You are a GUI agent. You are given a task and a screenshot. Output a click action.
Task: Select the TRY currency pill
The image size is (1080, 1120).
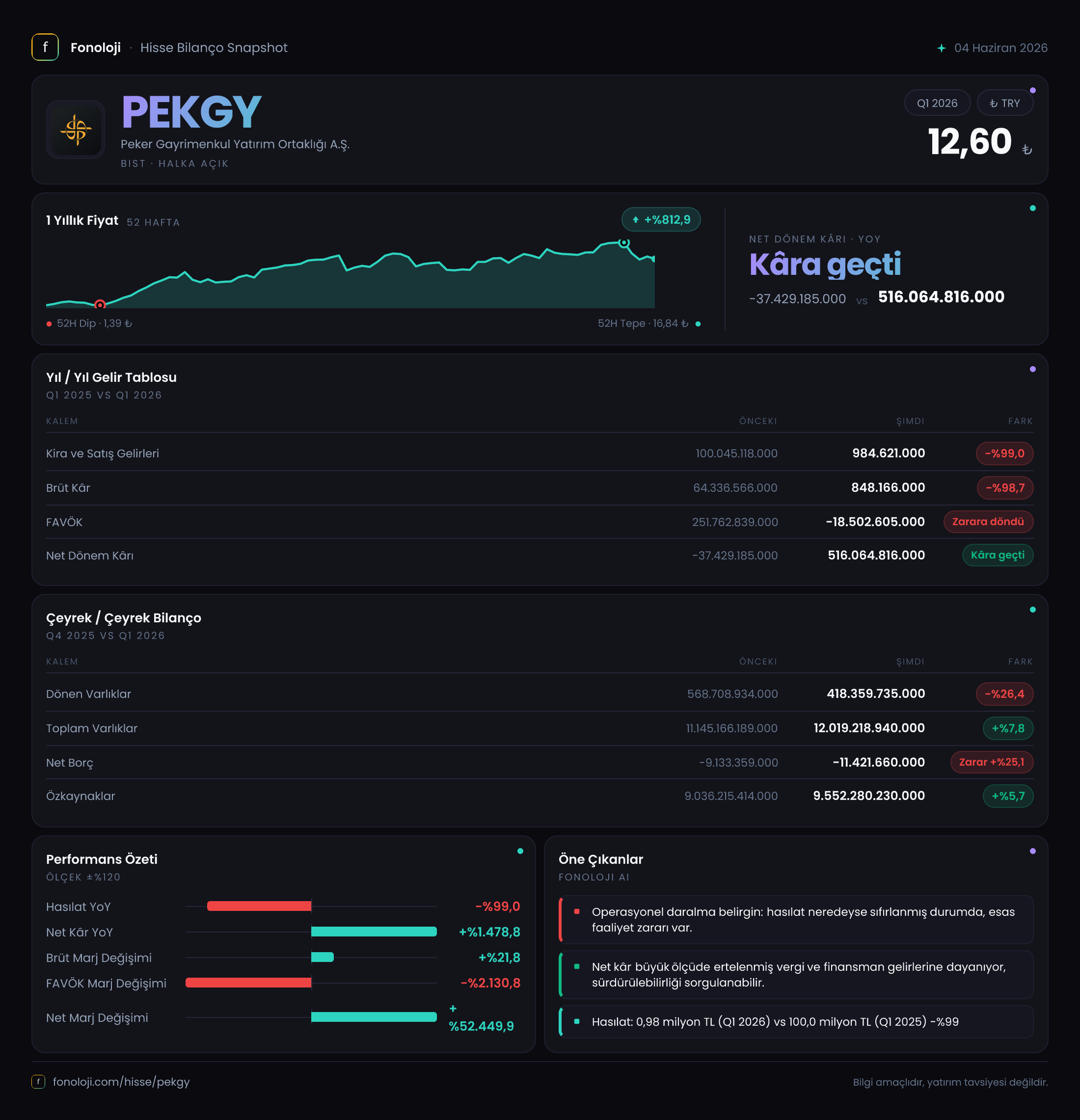[1005, 104]
